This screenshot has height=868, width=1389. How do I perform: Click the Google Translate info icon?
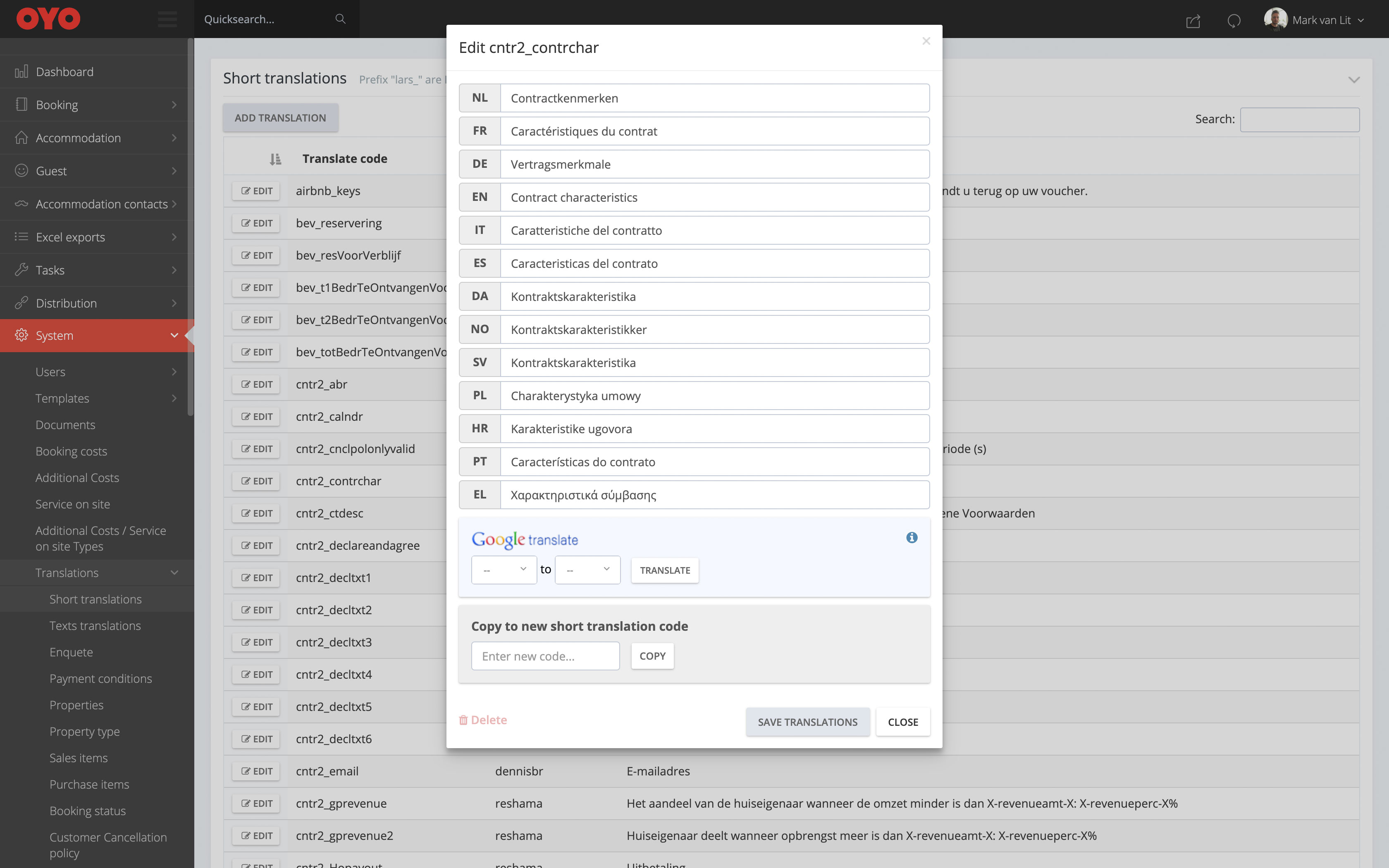click(912, 538)
